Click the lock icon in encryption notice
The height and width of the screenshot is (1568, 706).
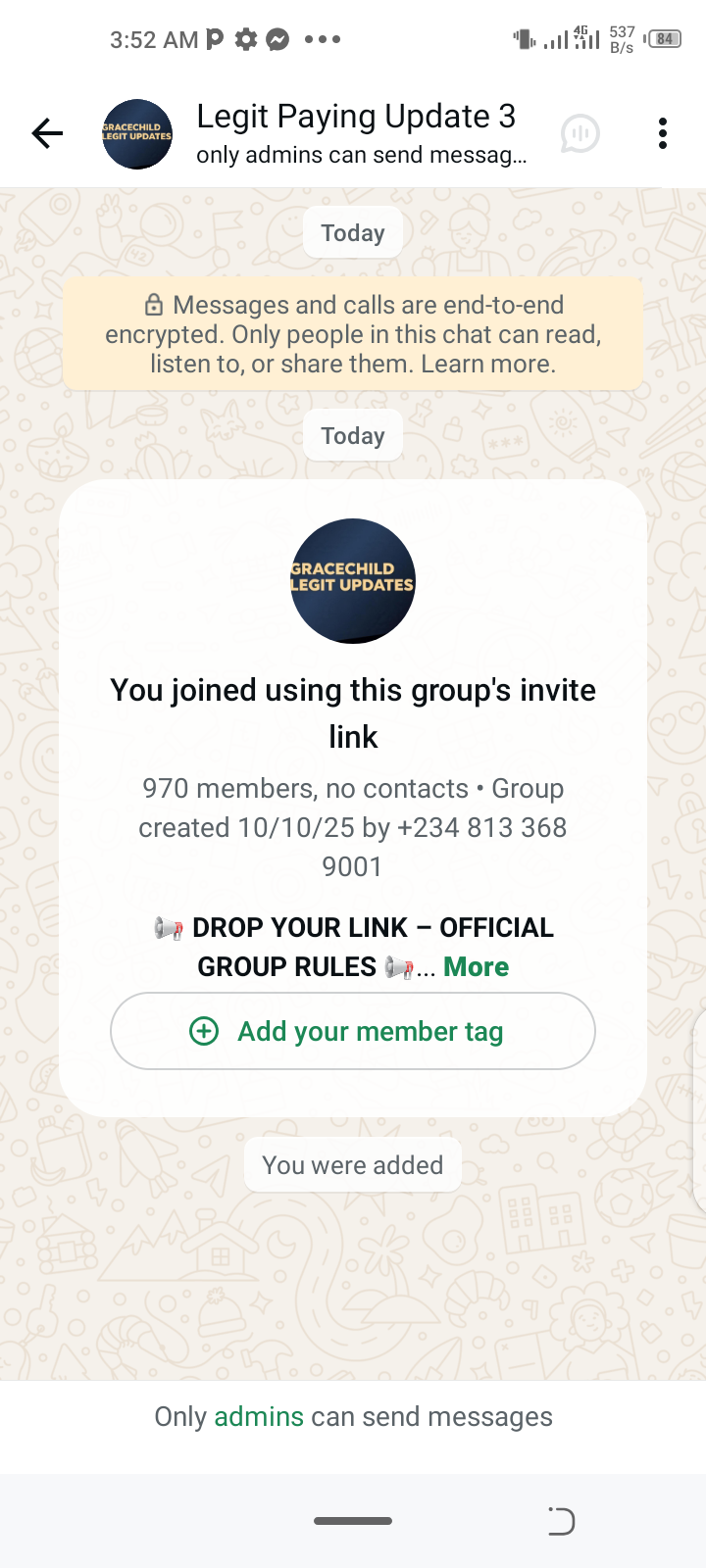tap(154, 305)
